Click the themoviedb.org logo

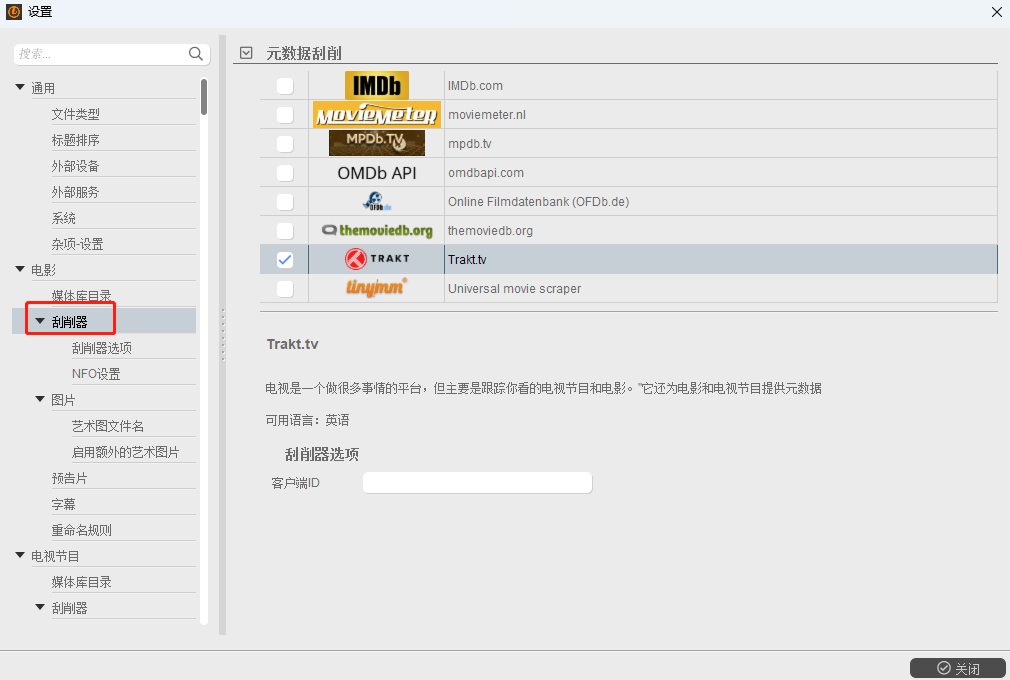pos(377,231)
